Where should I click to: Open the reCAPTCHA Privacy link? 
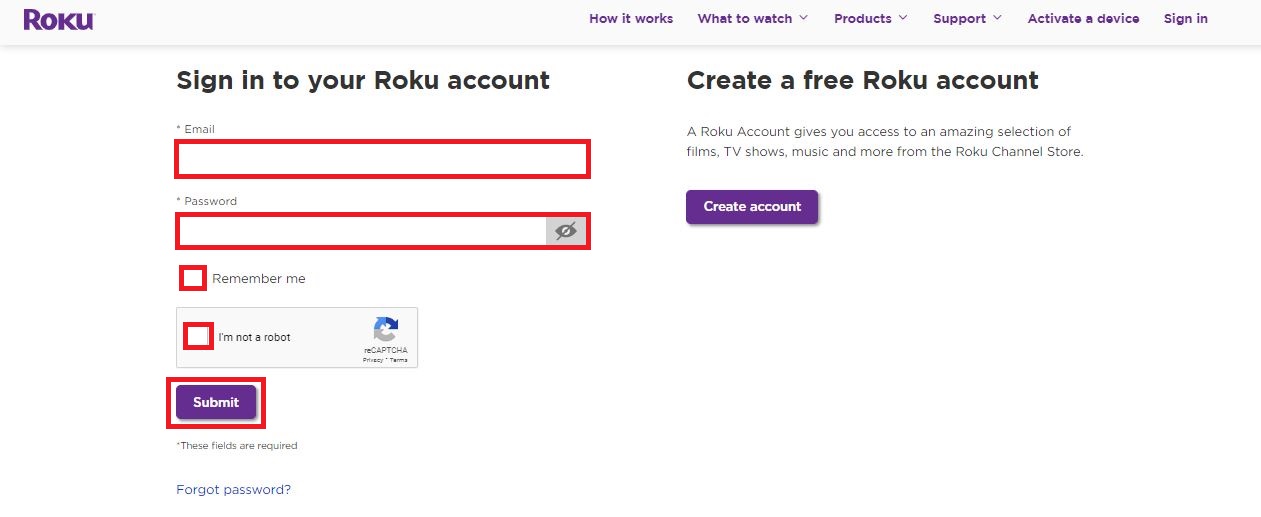tap(373, 360)
